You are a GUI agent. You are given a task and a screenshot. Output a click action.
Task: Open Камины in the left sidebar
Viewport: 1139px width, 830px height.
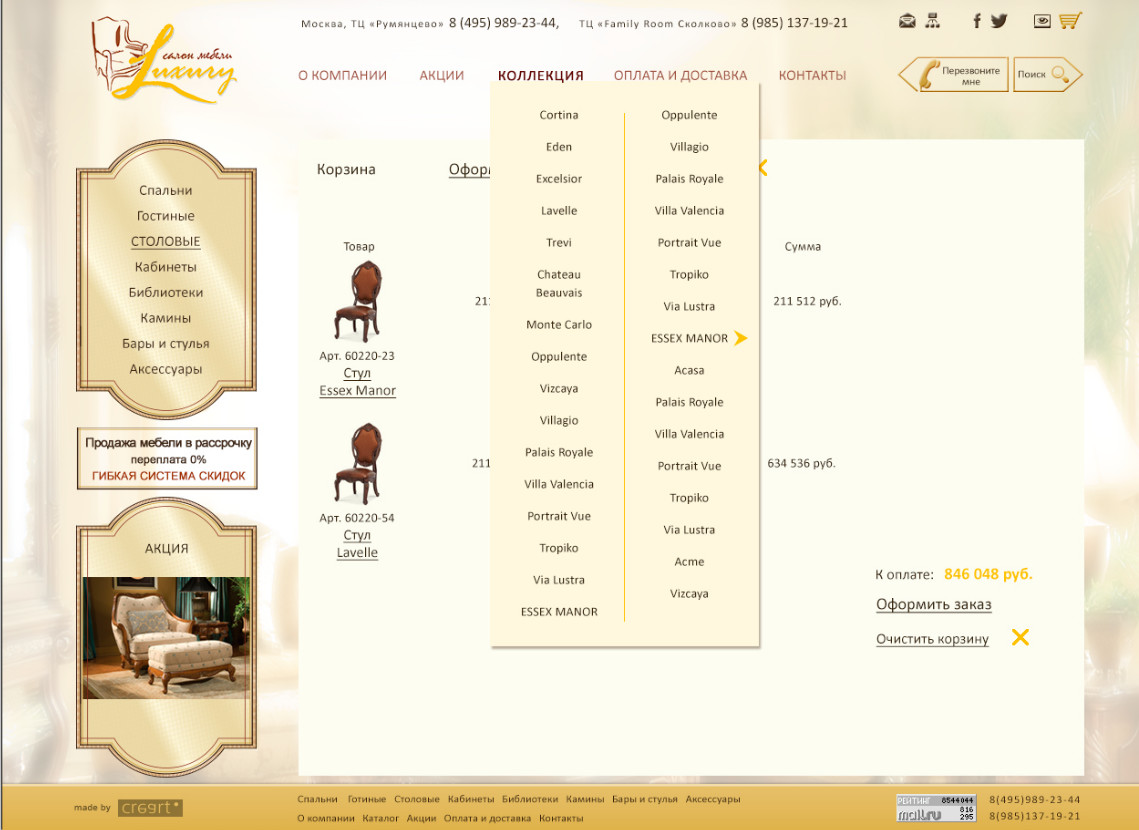pyautogui.click(x=166, y=318)
